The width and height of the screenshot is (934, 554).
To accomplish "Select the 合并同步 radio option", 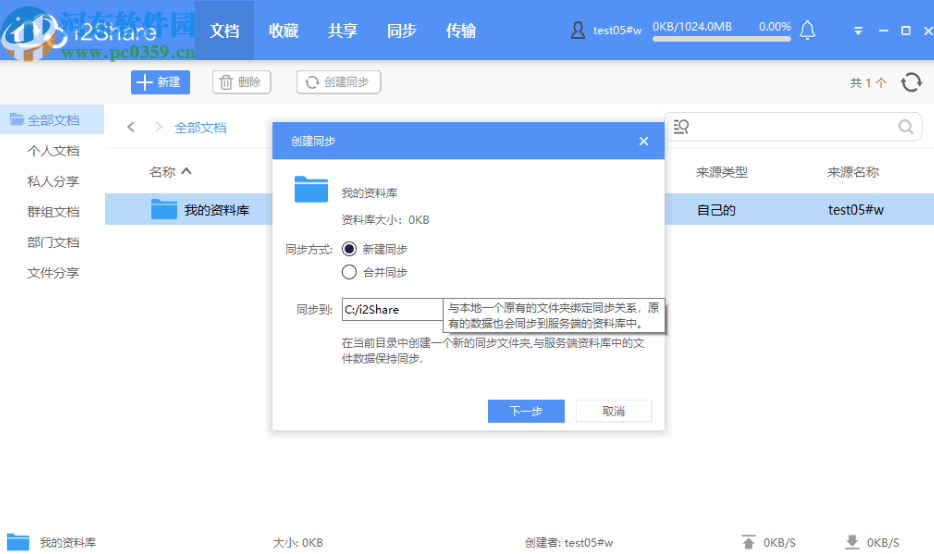I will (349, 272).
